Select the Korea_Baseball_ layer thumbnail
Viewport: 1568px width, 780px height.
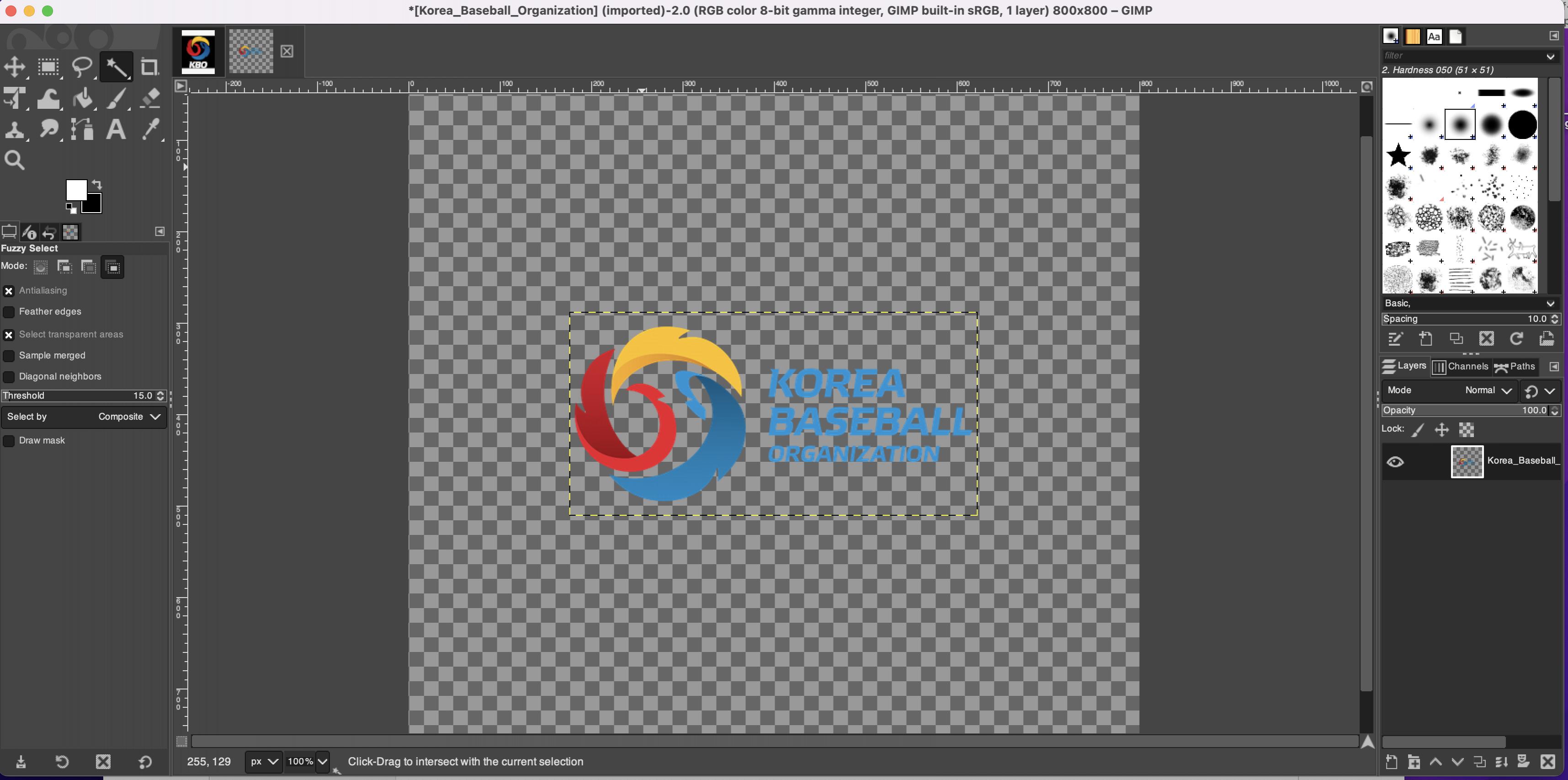point(1467,462)
